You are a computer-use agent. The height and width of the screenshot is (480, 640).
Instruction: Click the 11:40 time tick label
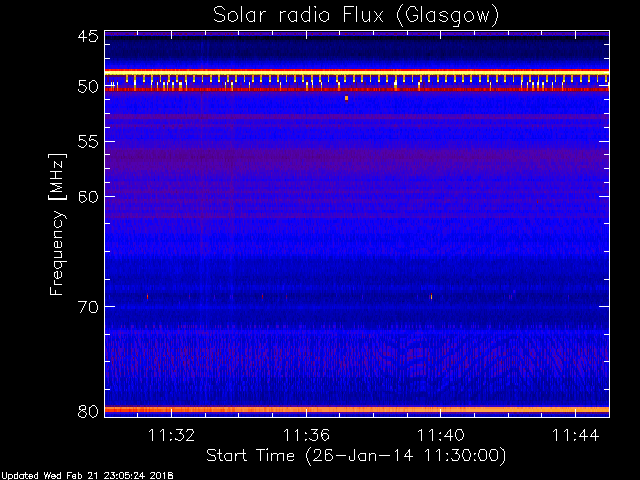coord(440,435)
